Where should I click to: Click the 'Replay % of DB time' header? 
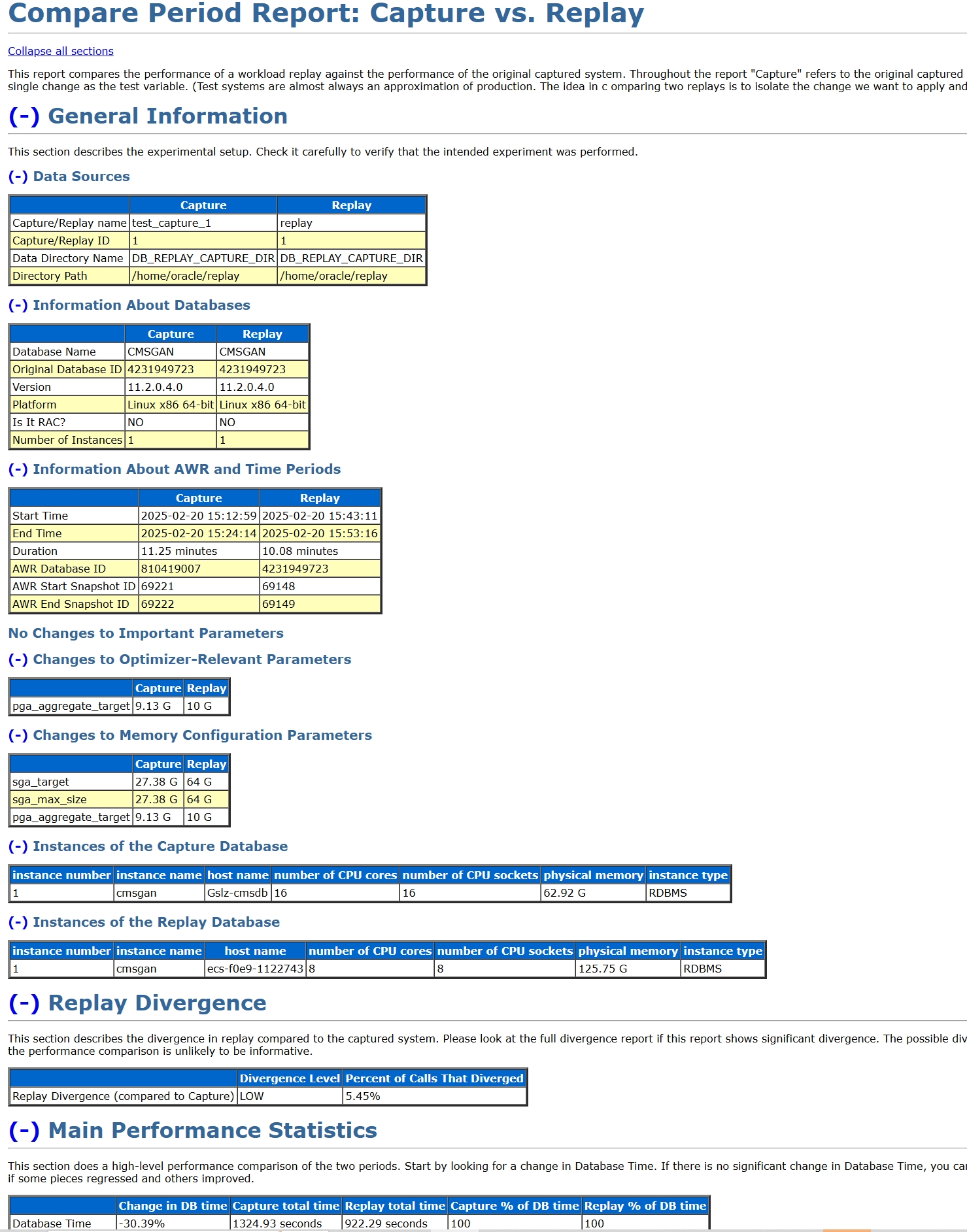click(645, 1206)
